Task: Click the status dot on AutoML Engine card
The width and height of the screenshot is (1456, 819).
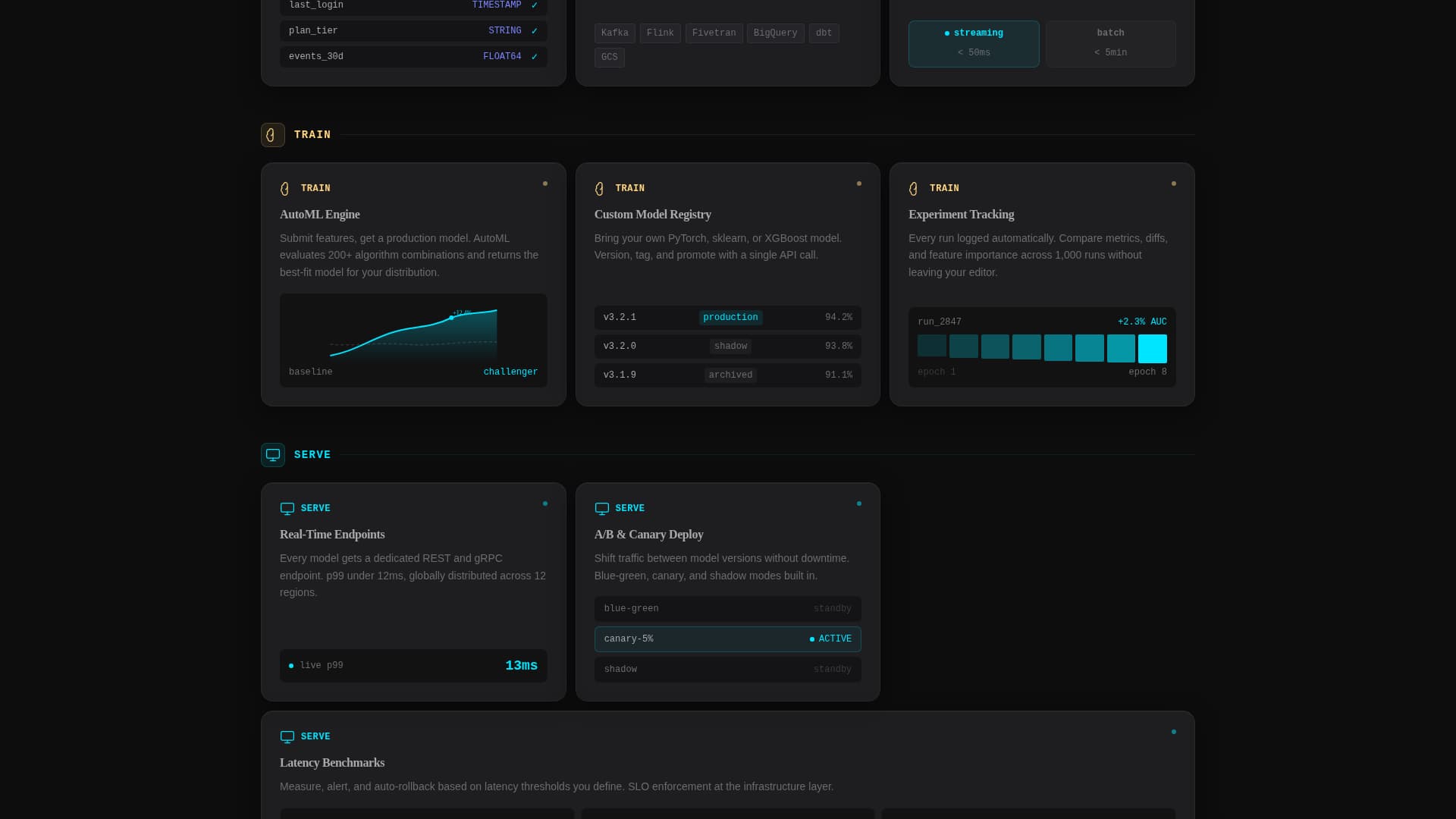Action: 545,184
